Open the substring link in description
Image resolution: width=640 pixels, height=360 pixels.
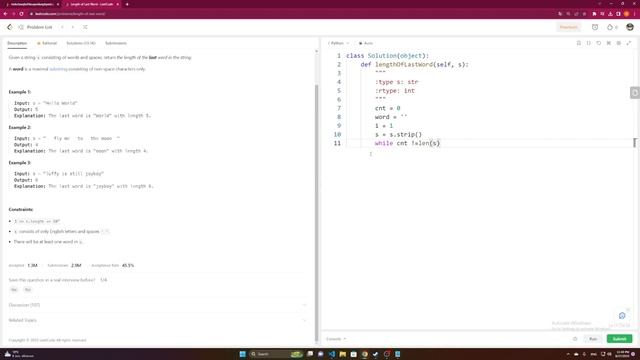[58, 69]
